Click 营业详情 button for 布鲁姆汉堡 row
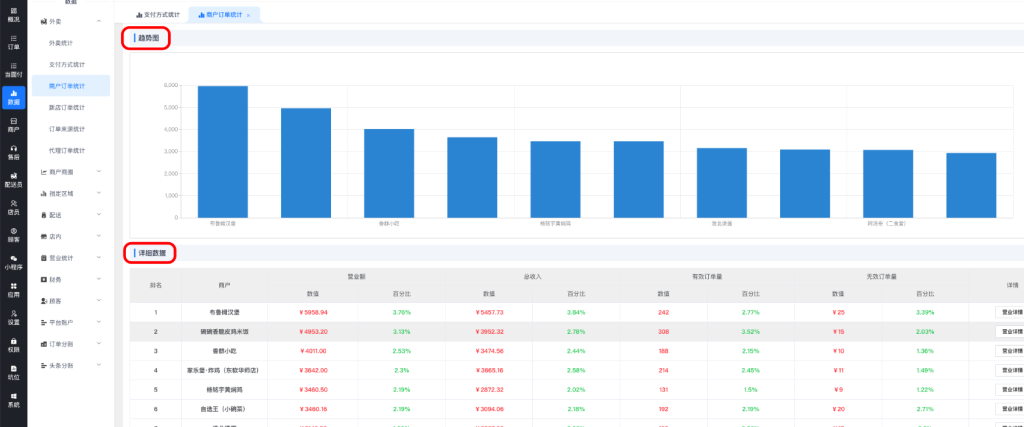Image resolution: width=1024 pixels, height=427 pixels. tap(1008, 312)
